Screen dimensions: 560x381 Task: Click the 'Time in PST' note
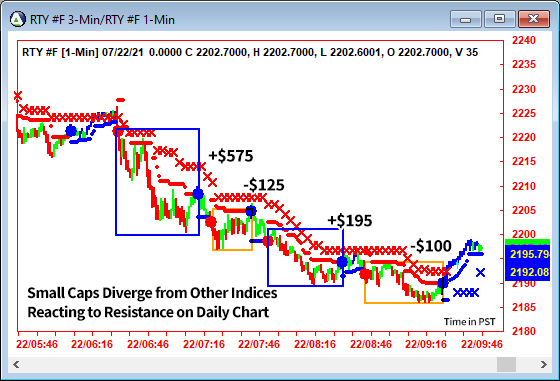[x=469, y=322]
